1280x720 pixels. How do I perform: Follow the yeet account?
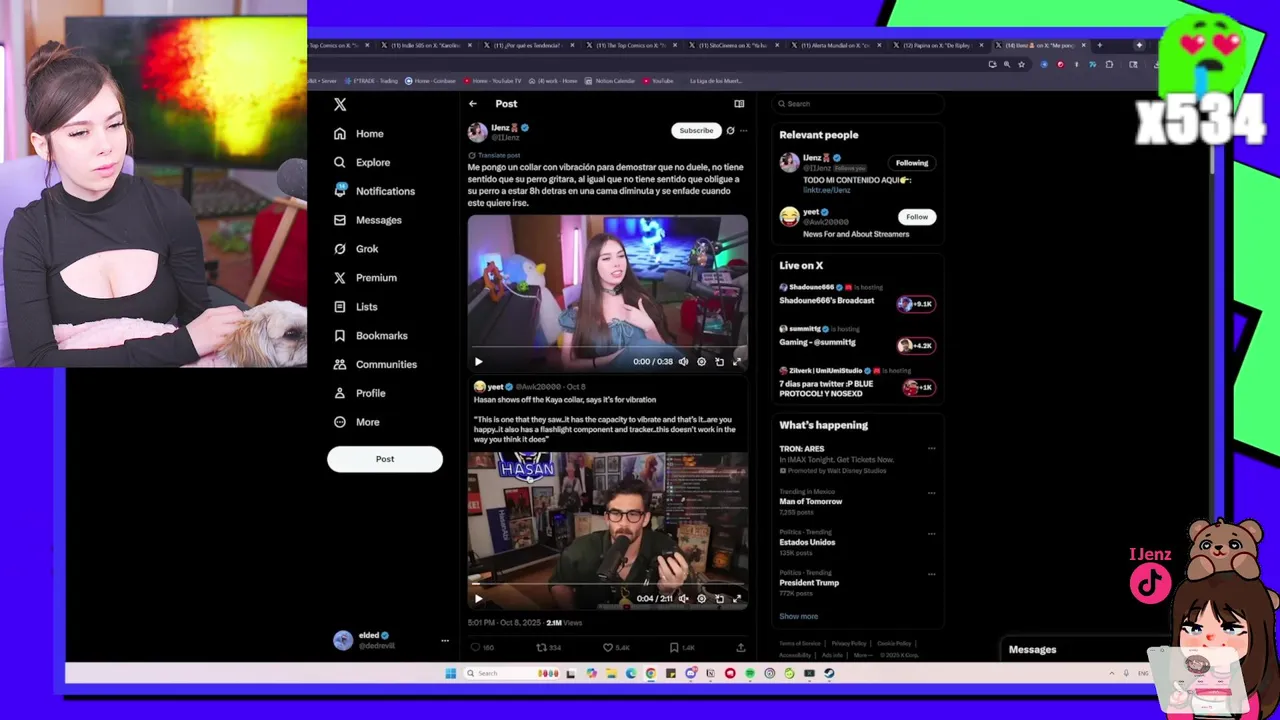(x=917, y=217)
